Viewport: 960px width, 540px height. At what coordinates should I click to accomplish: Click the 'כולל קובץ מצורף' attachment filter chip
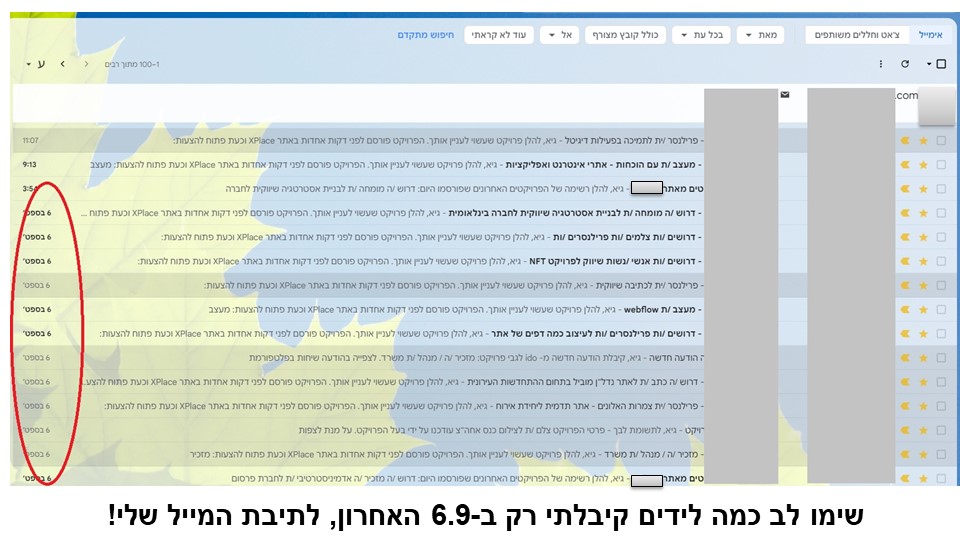[626, 35]
